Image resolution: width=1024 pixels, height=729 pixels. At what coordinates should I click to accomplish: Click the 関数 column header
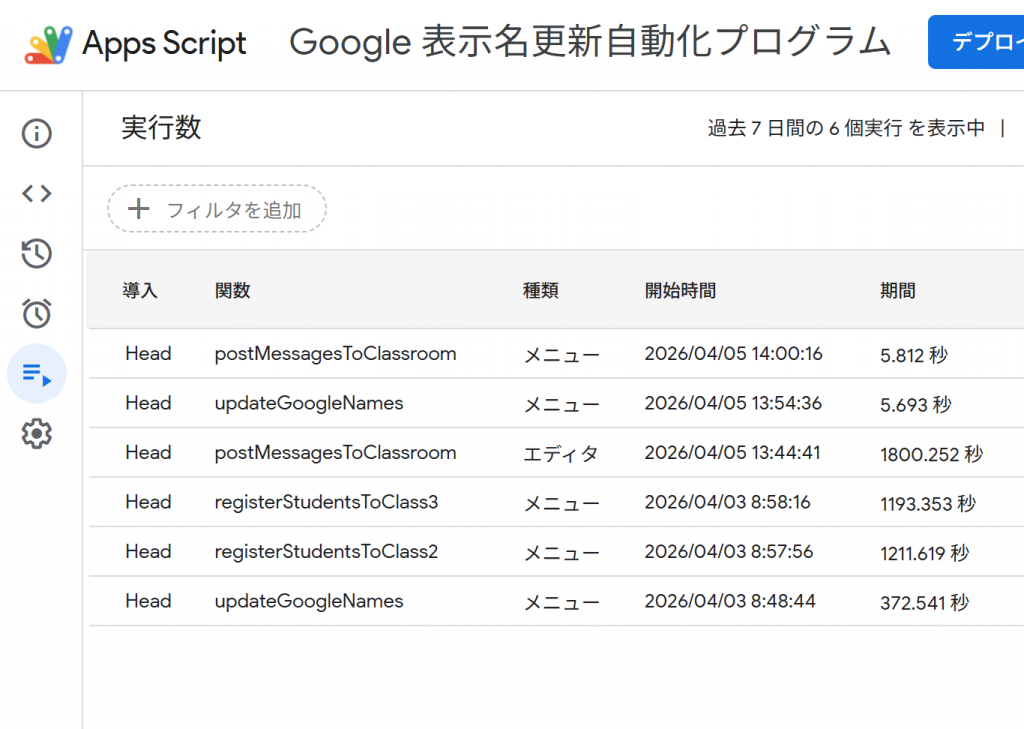(x=232, y=291)
